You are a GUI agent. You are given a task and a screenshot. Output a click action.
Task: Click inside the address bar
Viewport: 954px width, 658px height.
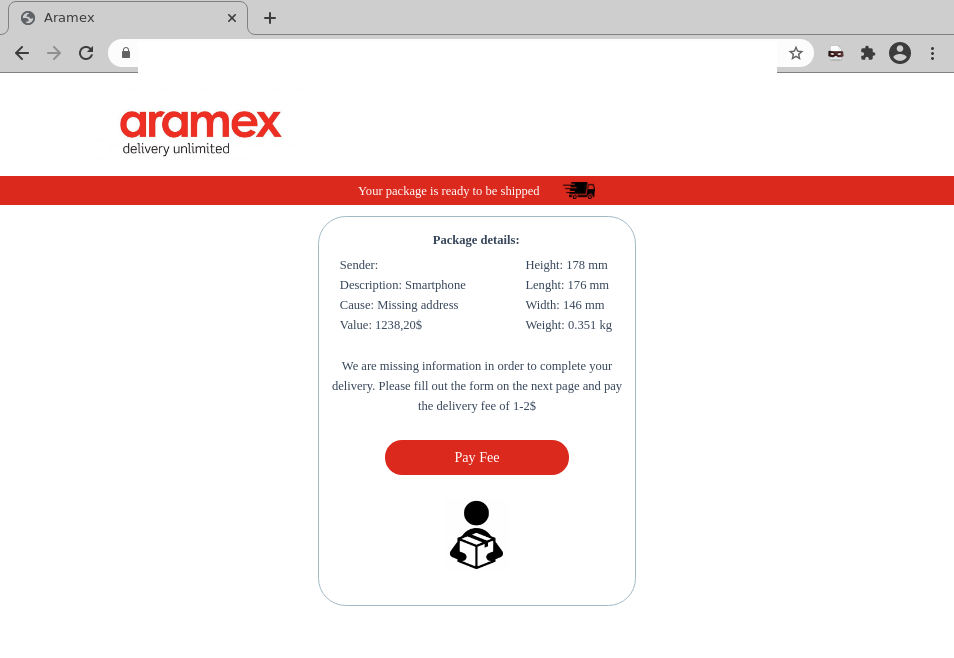[x=450, y=53]
